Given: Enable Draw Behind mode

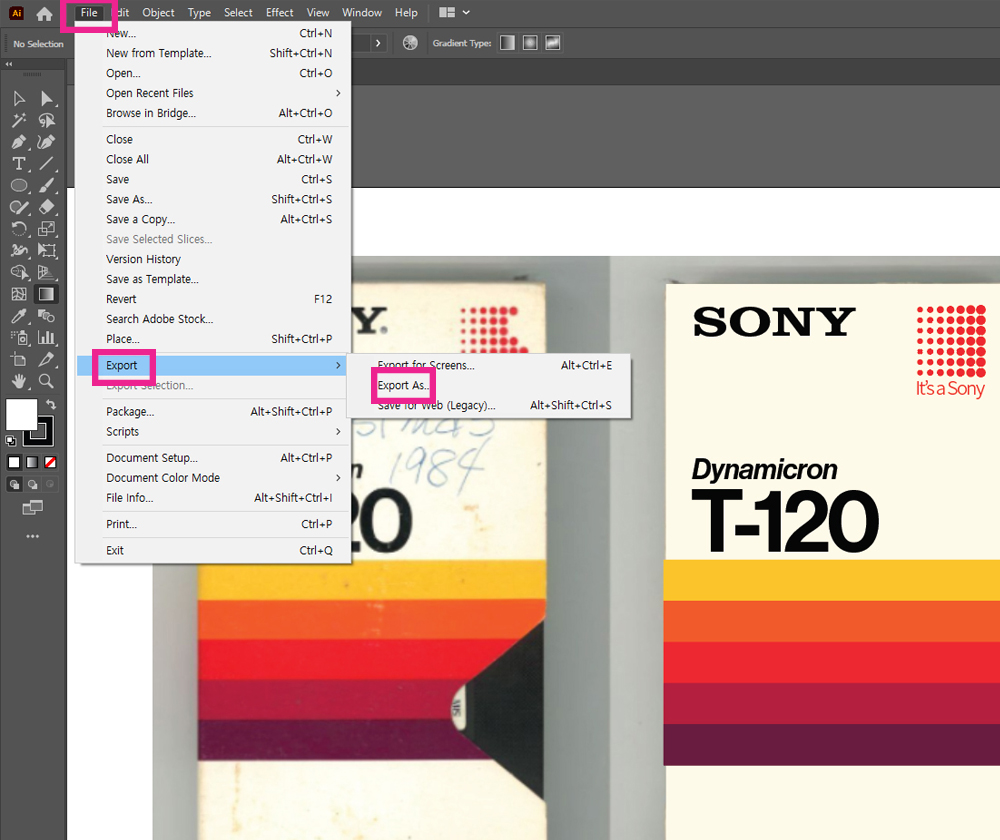Looking at the screenshot, I should (32, 485).
